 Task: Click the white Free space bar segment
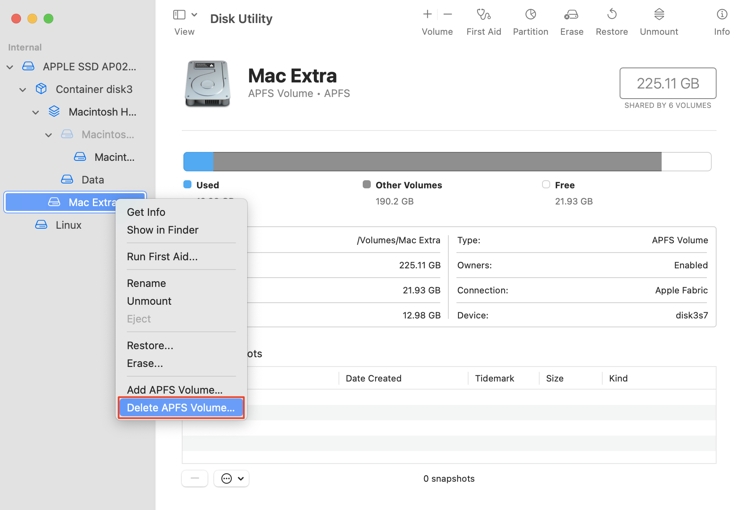(x=686, y=162)
